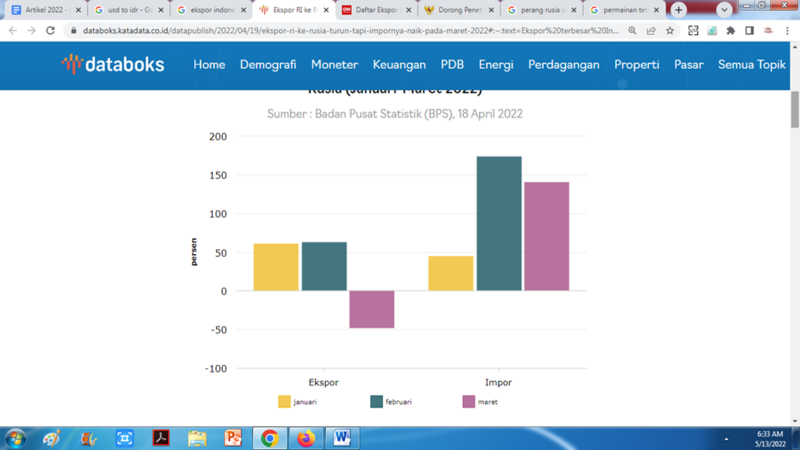This screenshot has height=450, width=800.
Task: Click the page vertical scrollbar
Action: pyautogui.click(x=794, y=250)
